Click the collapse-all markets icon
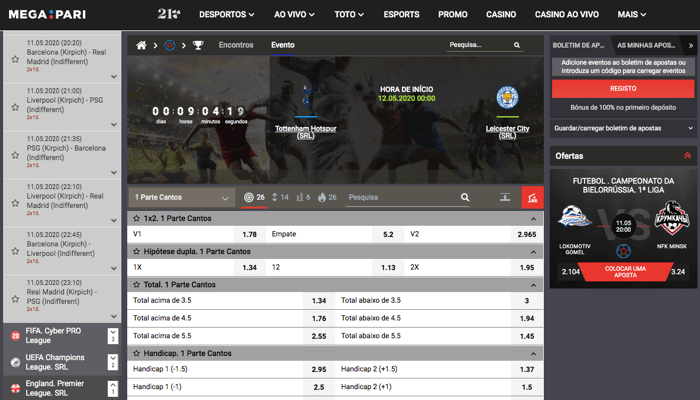Viewport: 700px width, 400px height. [x=505, y=197]
